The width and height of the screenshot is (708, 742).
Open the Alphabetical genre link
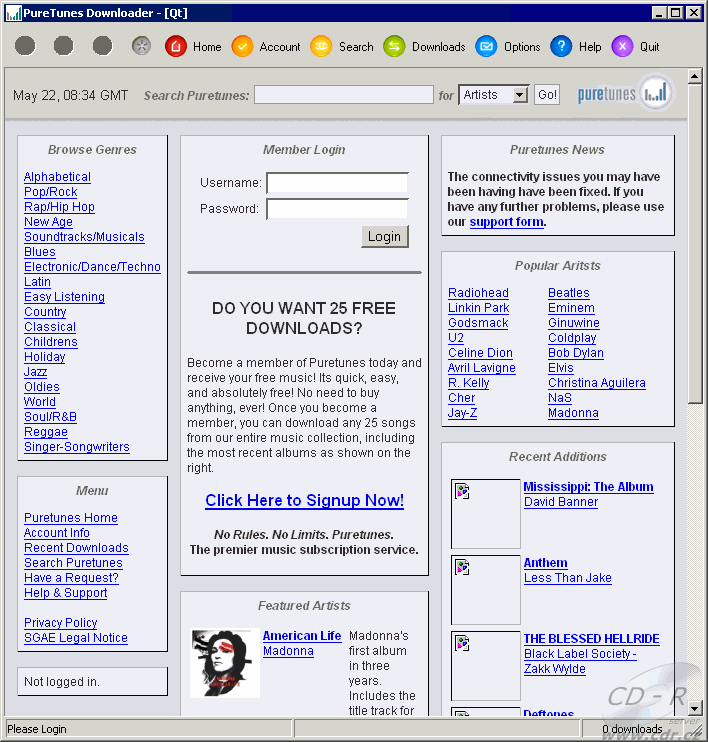(x=57, y=177)
